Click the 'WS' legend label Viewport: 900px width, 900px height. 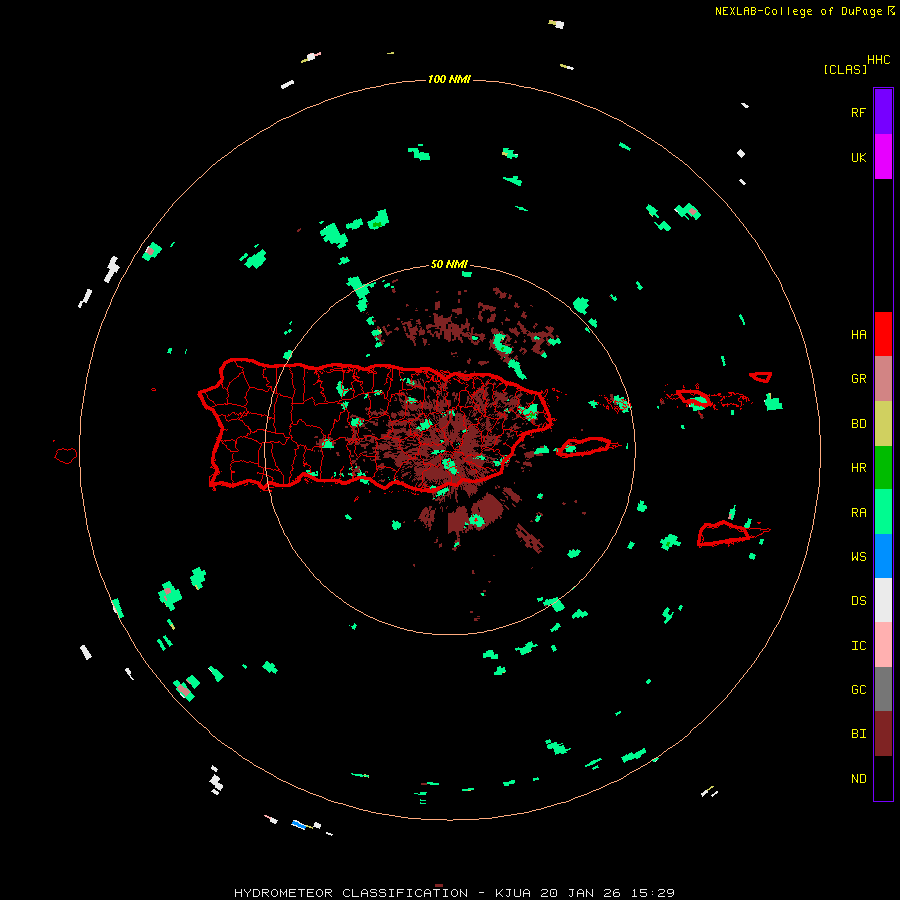click(858, 557)
